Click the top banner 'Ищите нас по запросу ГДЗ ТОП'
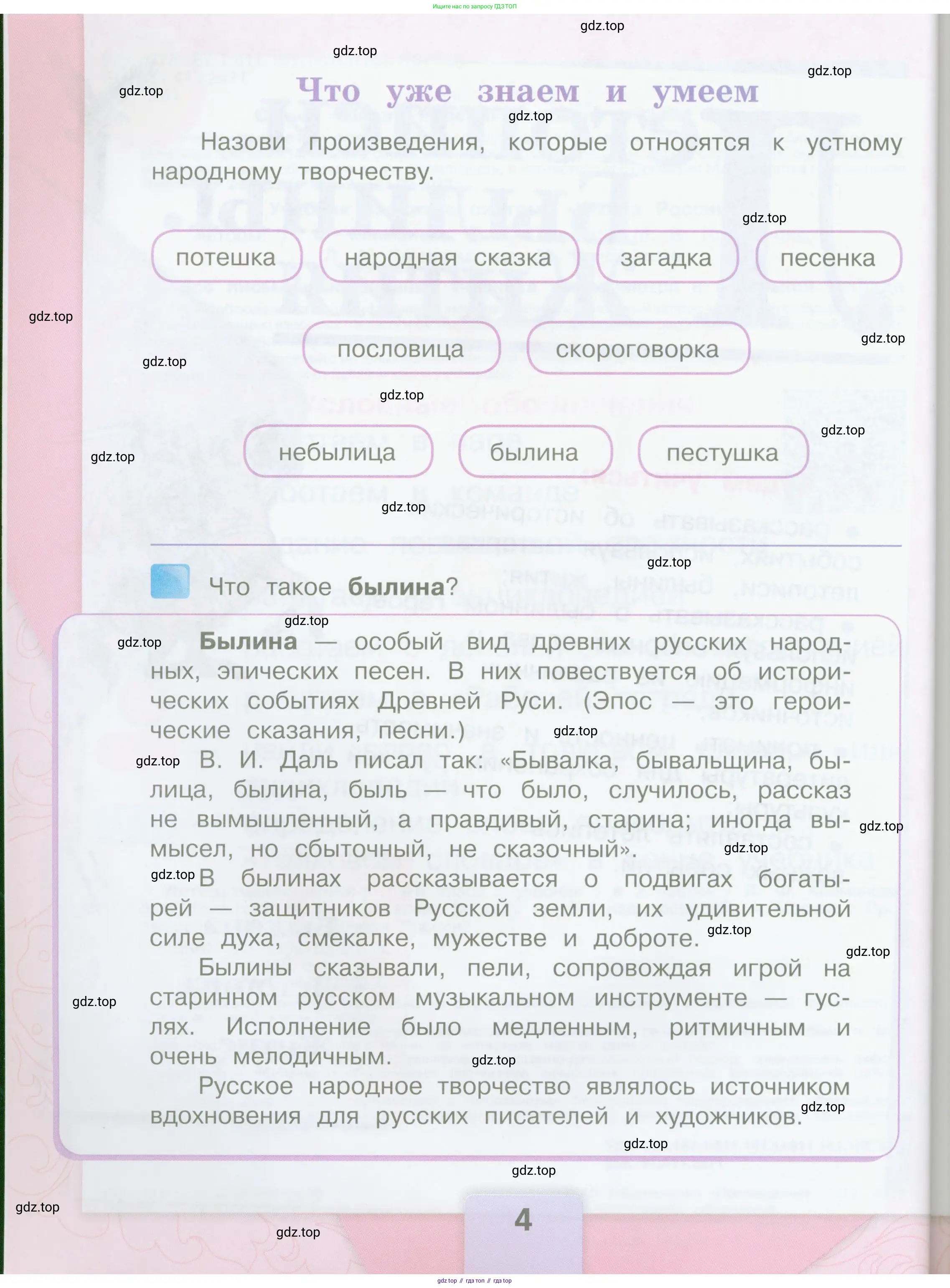This screenshot has height=1288, width=950. [475, 6]
